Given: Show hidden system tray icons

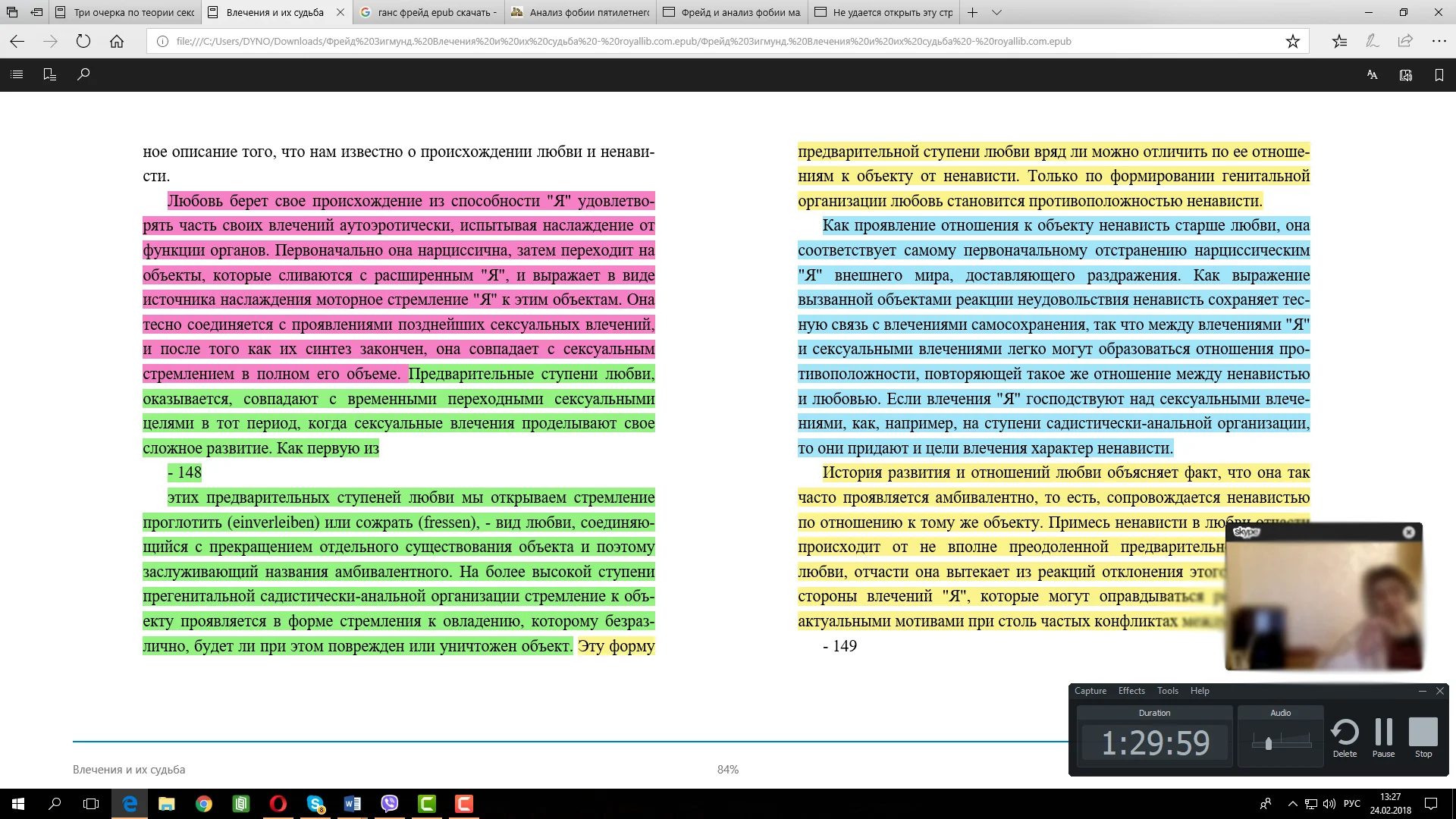Looking at the screenshot, I should (1291, 804).
